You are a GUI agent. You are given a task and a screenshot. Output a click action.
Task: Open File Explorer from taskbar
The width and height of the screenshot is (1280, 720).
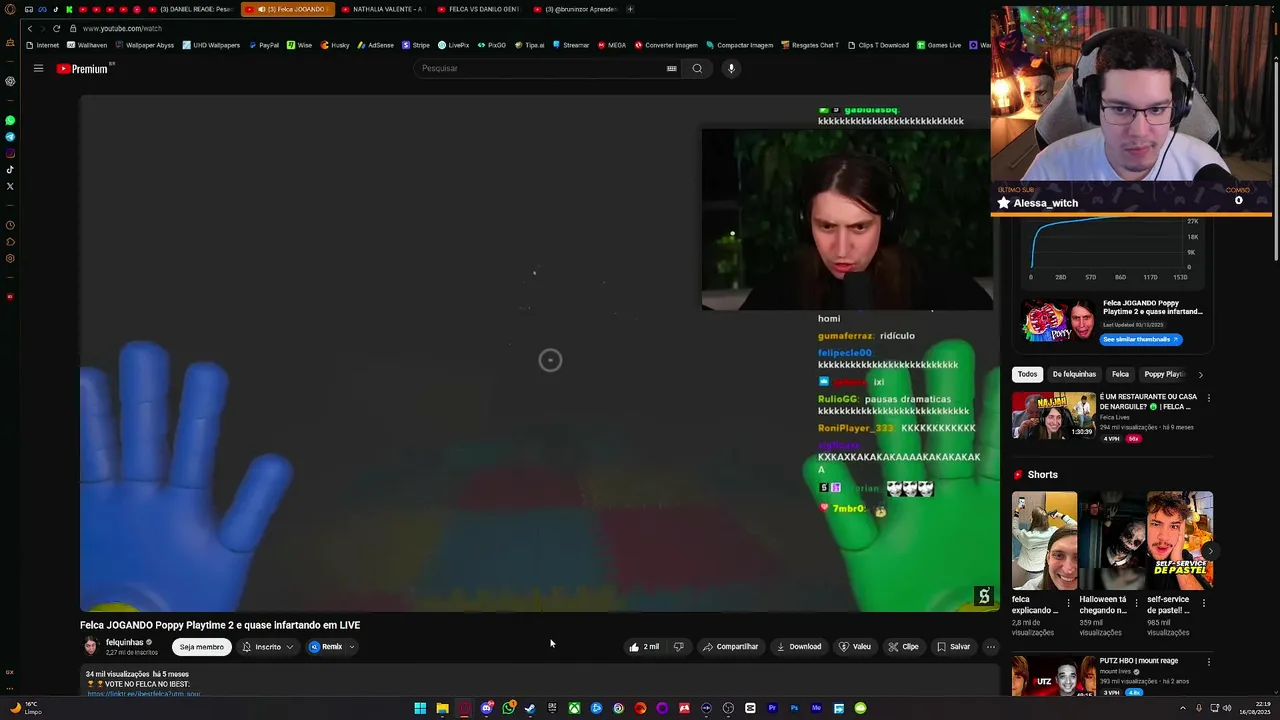(442, 708)
